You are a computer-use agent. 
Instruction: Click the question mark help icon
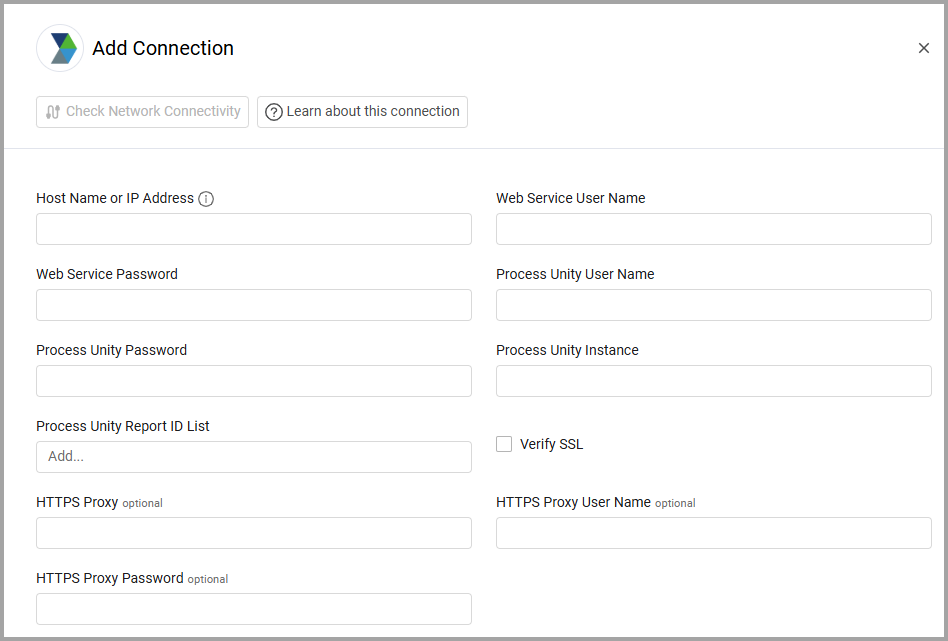point(273,112)
